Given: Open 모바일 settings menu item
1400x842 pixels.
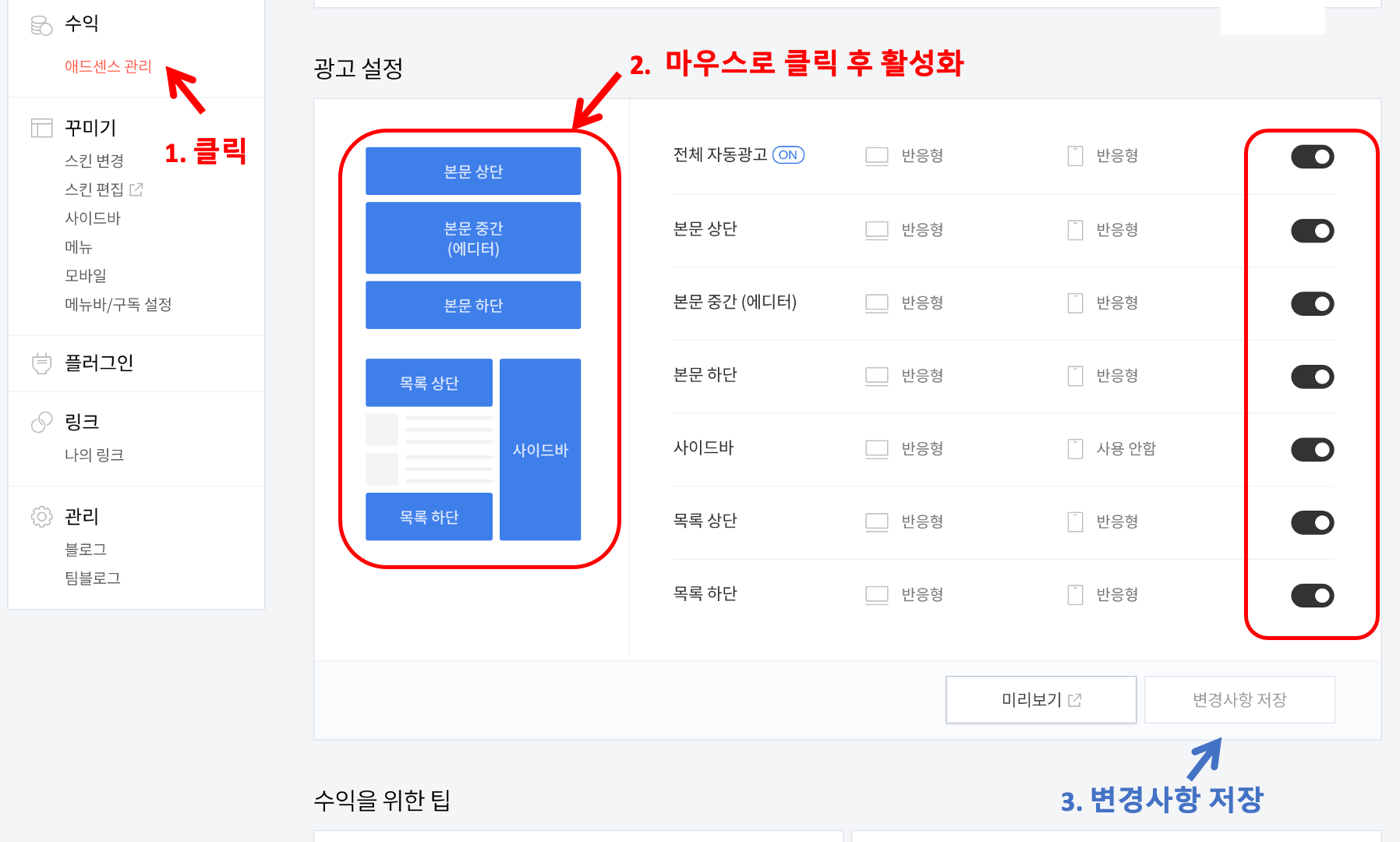Looking at the screenshot, I should pos(86,275).
